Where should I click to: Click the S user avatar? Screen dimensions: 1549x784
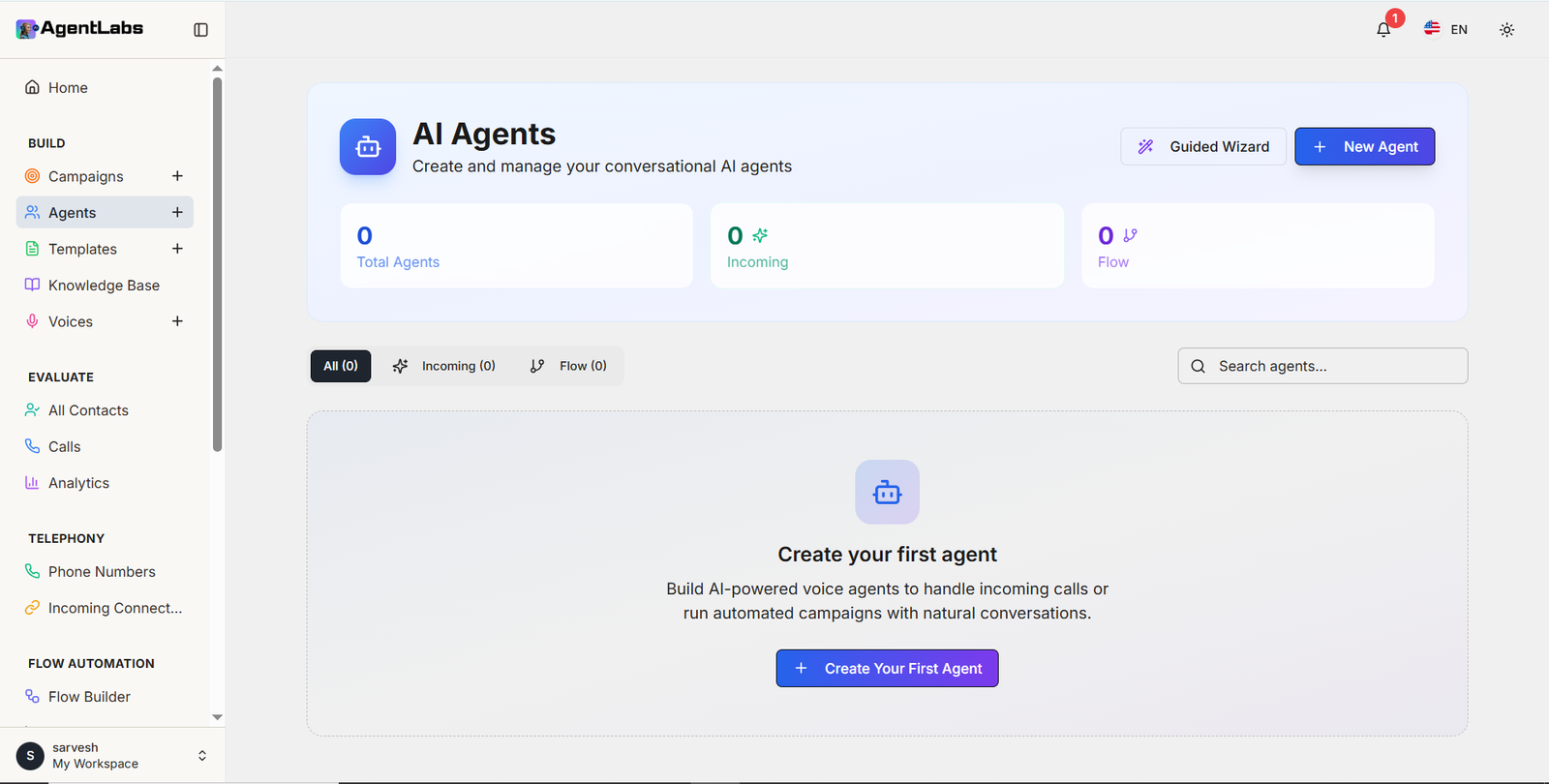[x=30, y=756]
